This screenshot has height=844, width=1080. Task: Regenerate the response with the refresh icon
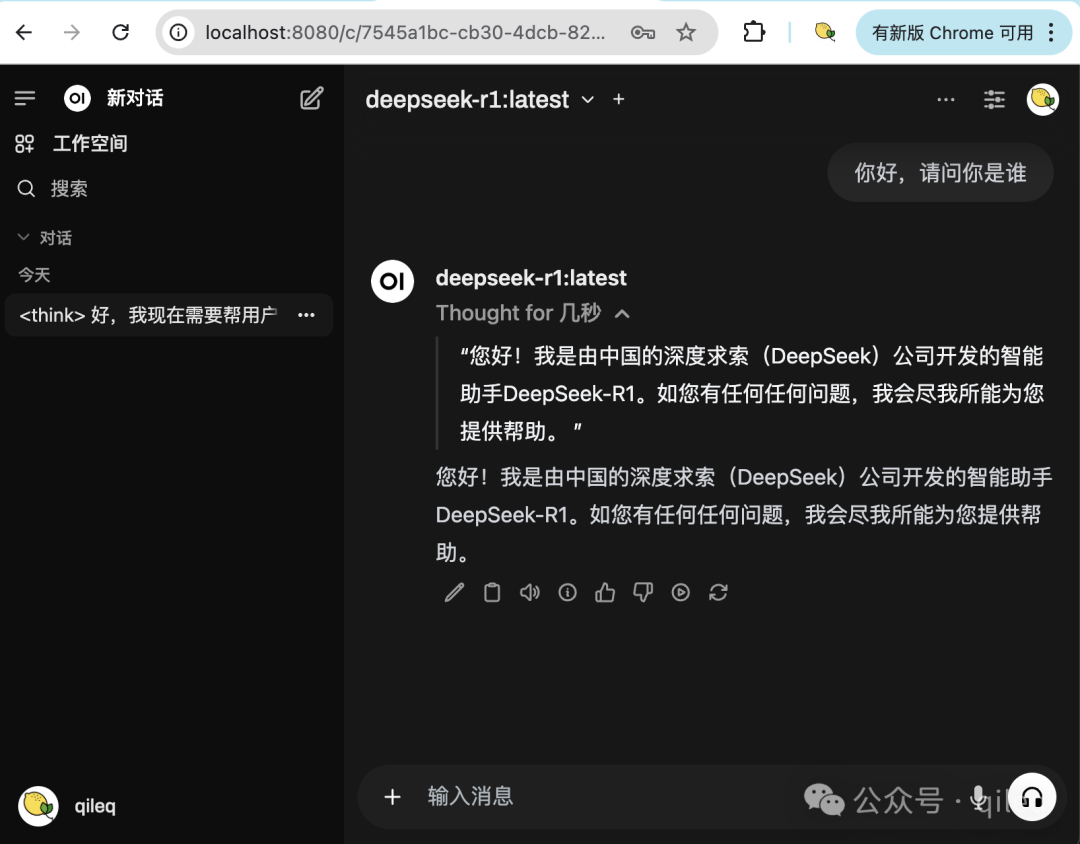tap(718, 593)
